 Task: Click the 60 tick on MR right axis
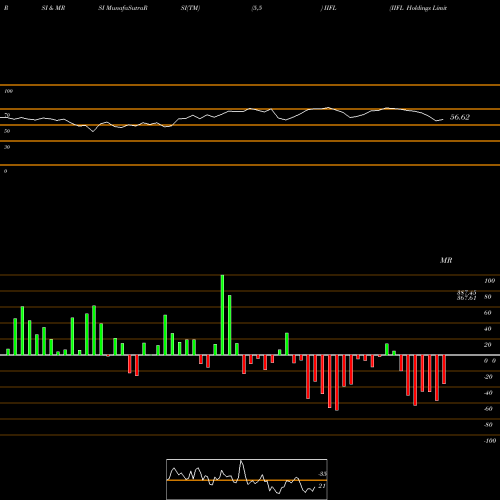(487, 313)
